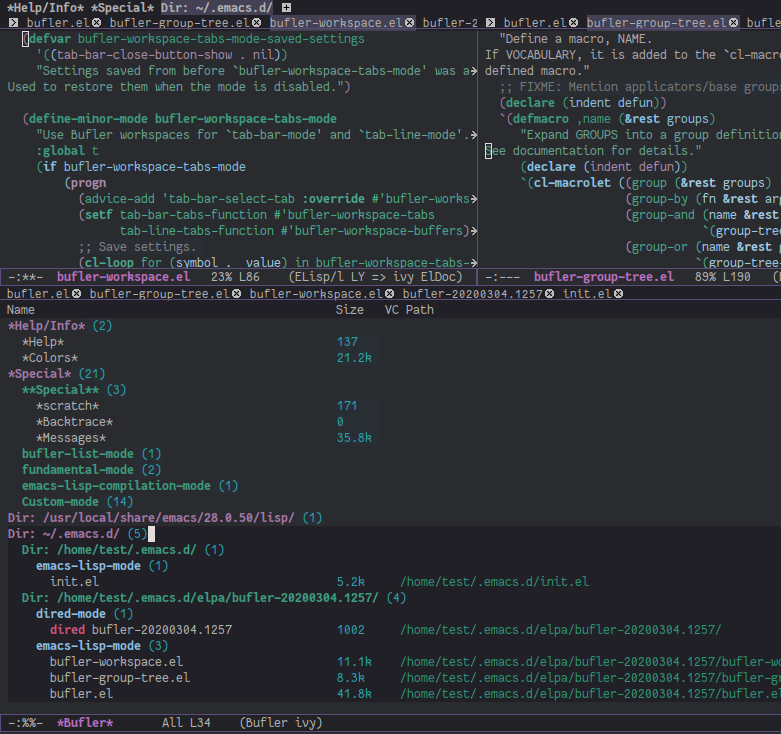Switch to the *Help/Info* workspace tab
This screenshot has width=781, height=734.
pyautogui.click(x=46, y=7)
